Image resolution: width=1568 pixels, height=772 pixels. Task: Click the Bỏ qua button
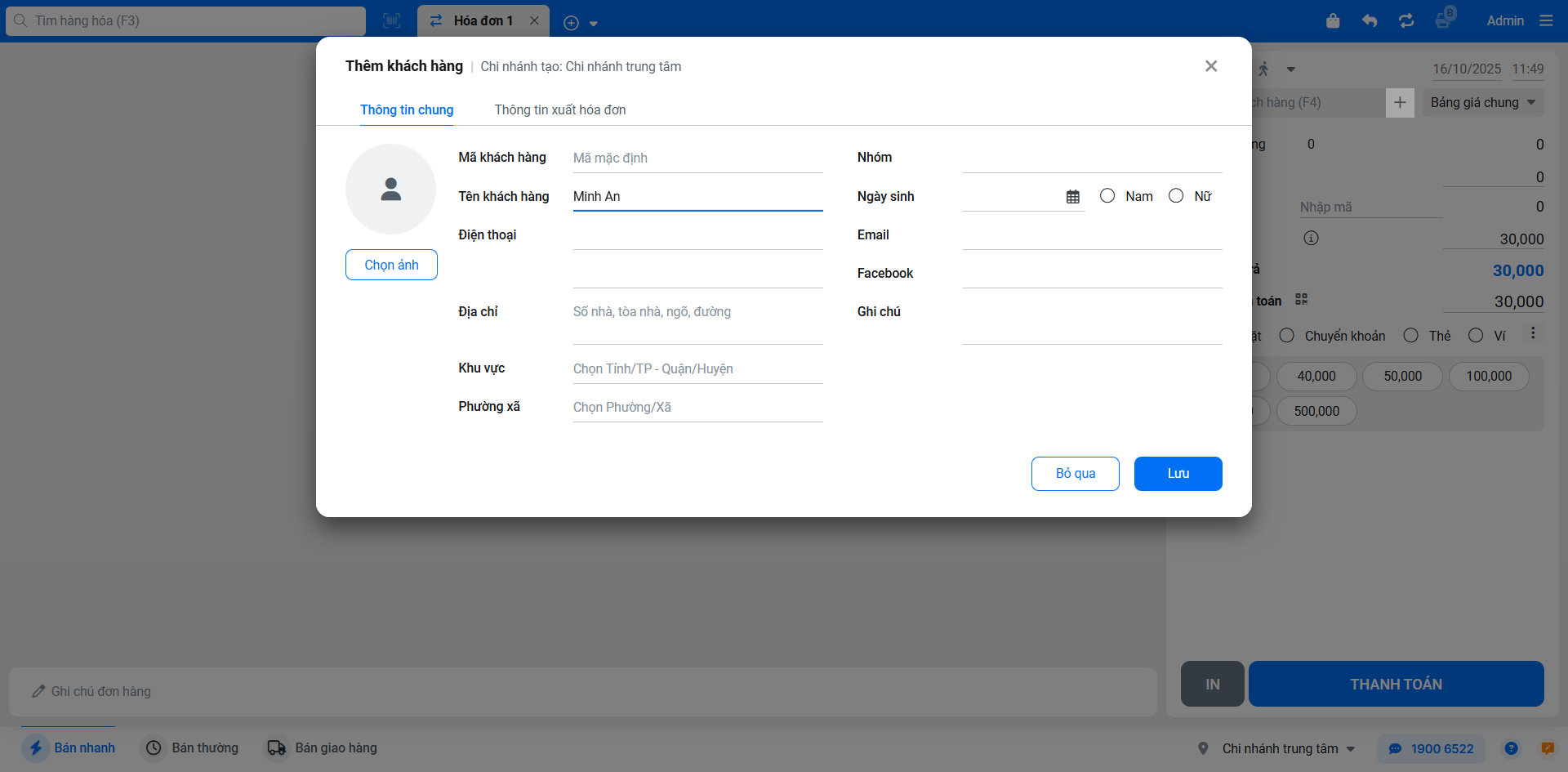[x=1075, y=474]
